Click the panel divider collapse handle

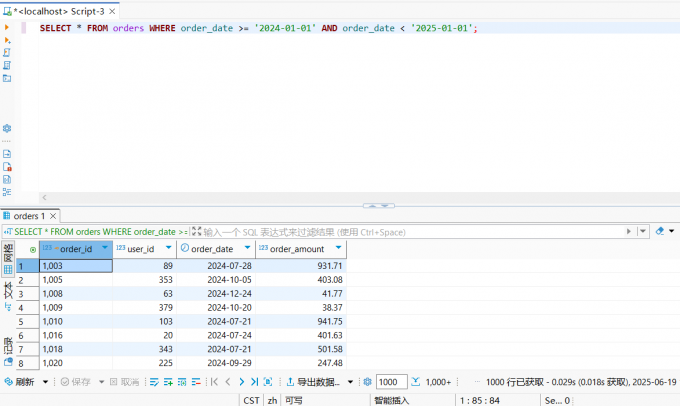click(379, 206)
